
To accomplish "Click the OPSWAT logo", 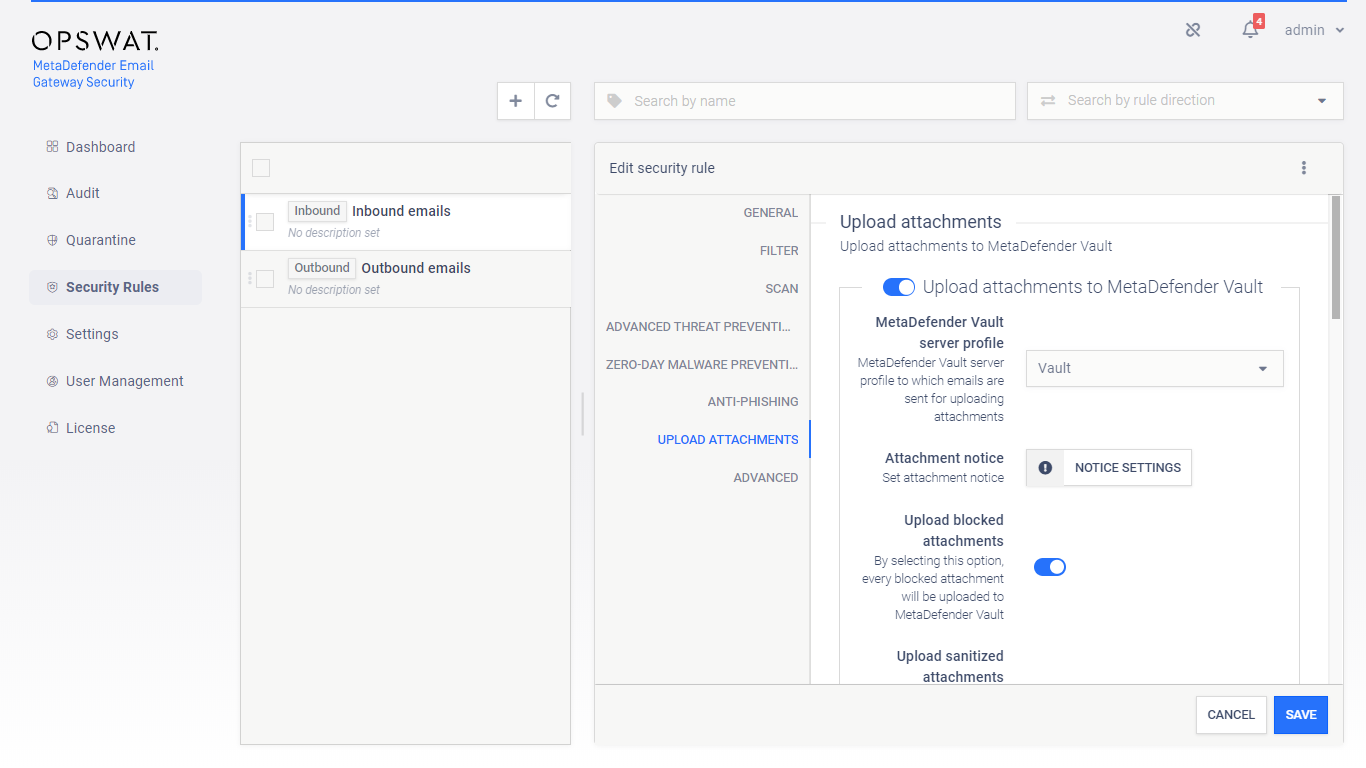I will (95, 41).
